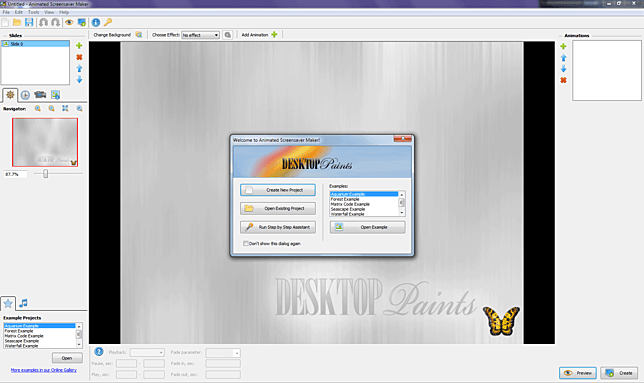Delete slide using the red X icon
This screenshot has width=644, height=383.
79,57
